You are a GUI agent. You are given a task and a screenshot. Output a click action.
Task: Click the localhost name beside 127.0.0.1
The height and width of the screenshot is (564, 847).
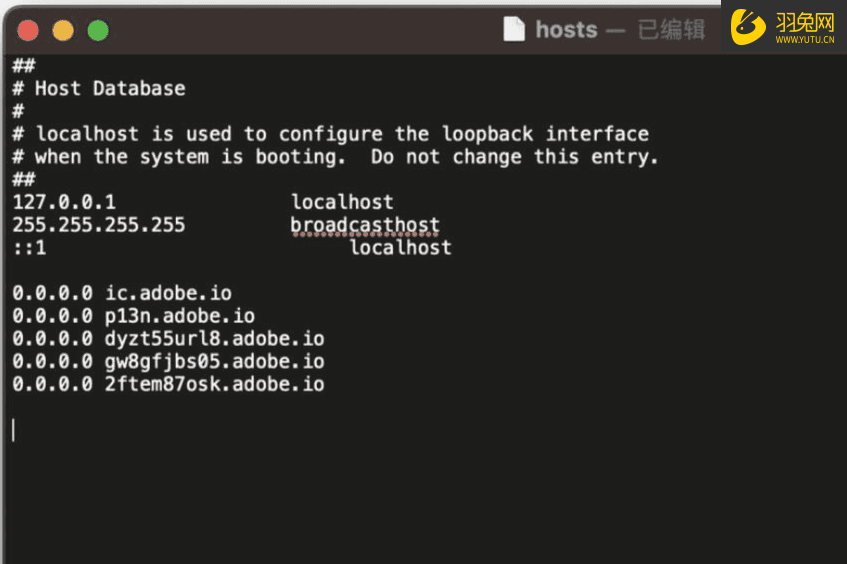342,202
